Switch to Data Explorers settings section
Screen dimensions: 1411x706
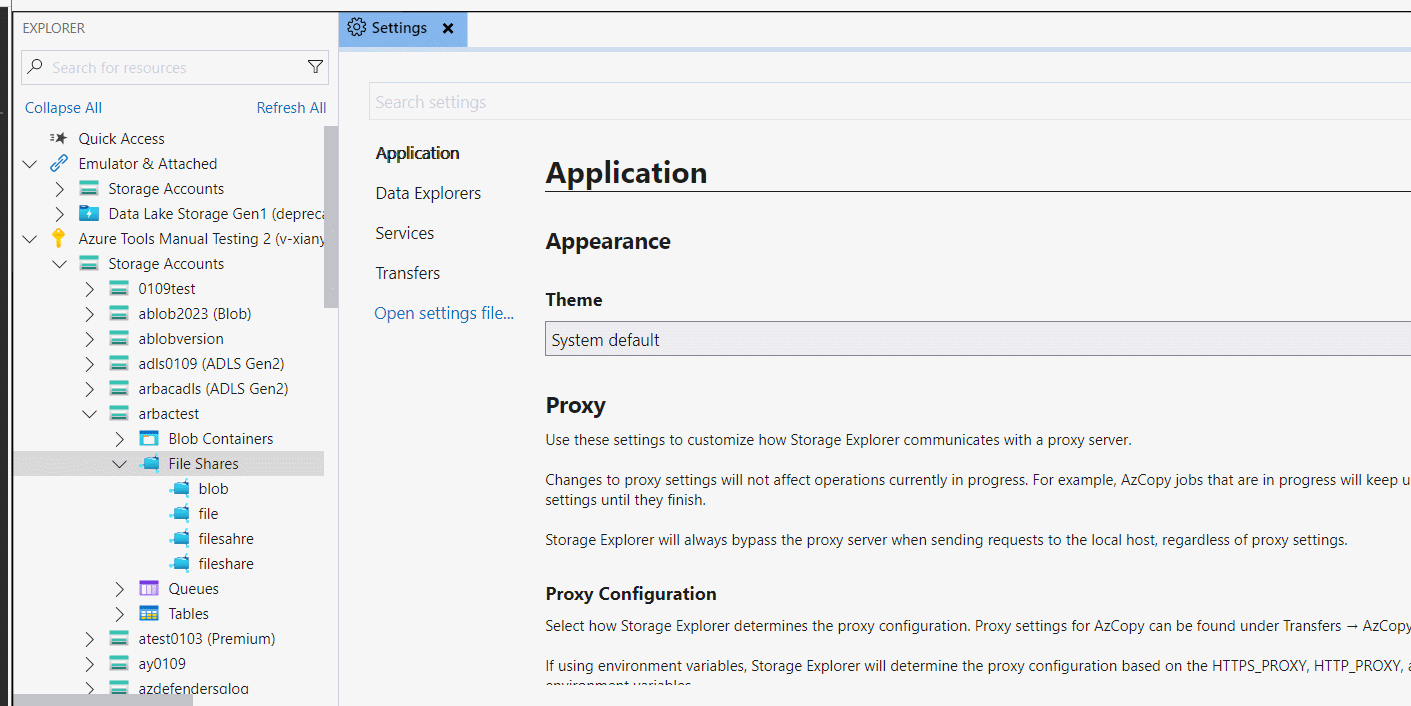(428, 193)
